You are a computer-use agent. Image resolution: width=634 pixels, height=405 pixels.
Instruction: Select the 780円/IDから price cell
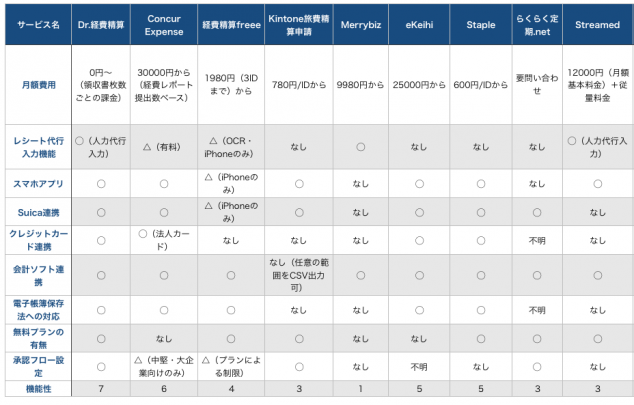tap(299, 85)
